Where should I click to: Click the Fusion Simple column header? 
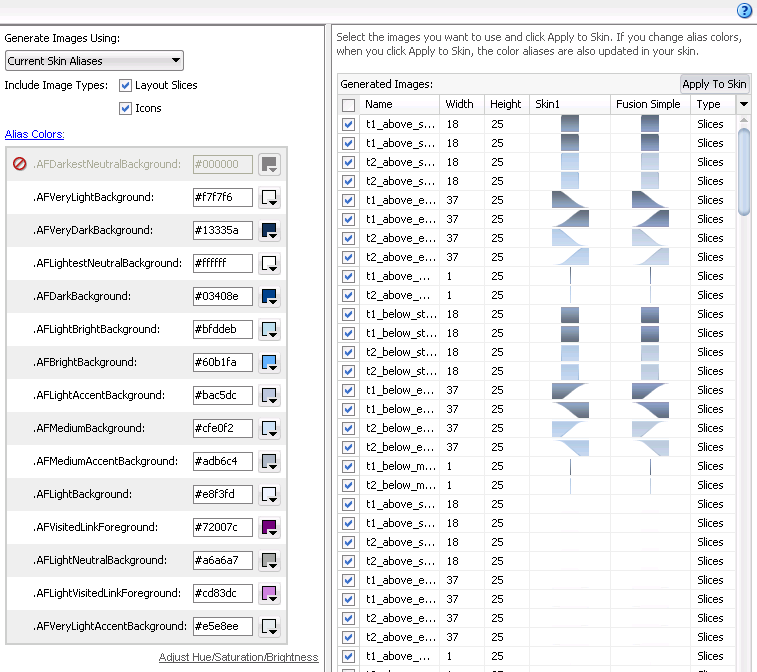click(650, 104)
